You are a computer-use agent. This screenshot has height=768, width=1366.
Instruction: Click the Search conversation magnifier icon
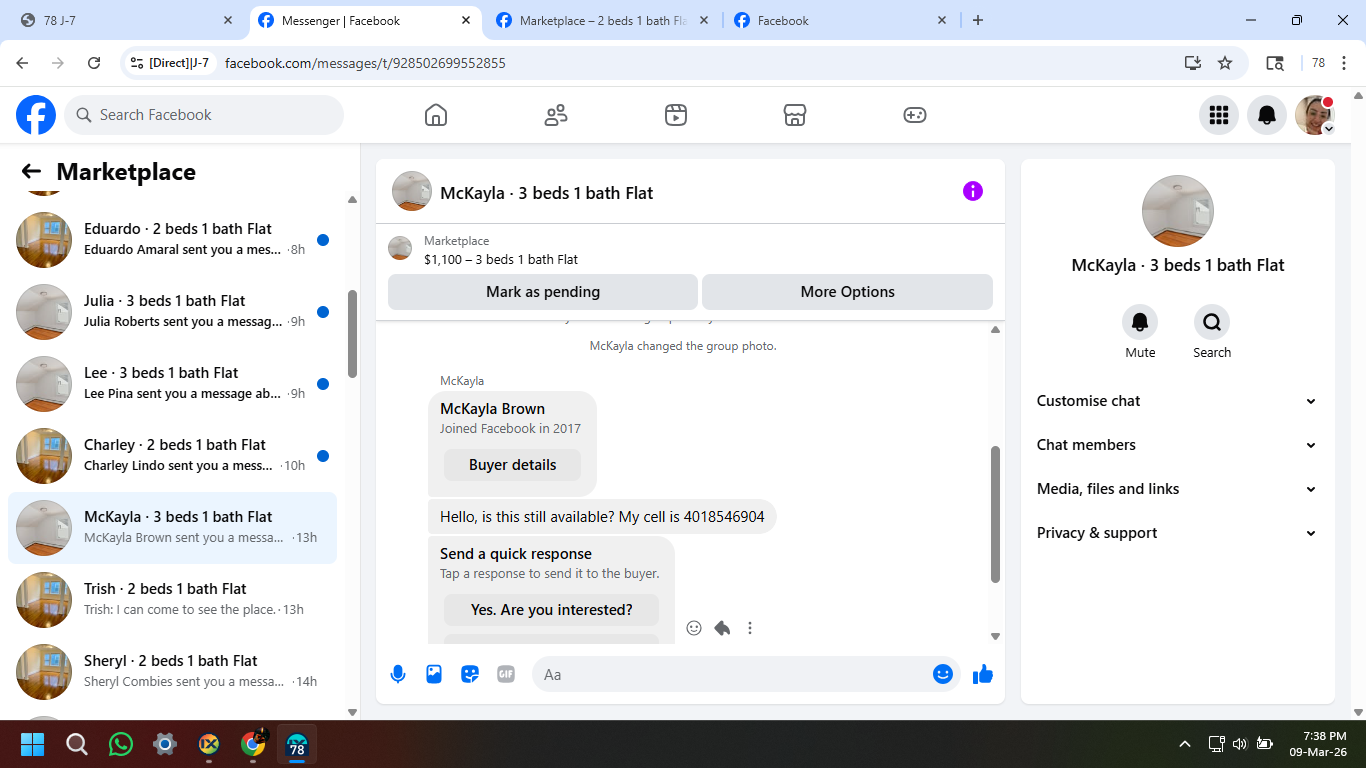pos(1212,322)
